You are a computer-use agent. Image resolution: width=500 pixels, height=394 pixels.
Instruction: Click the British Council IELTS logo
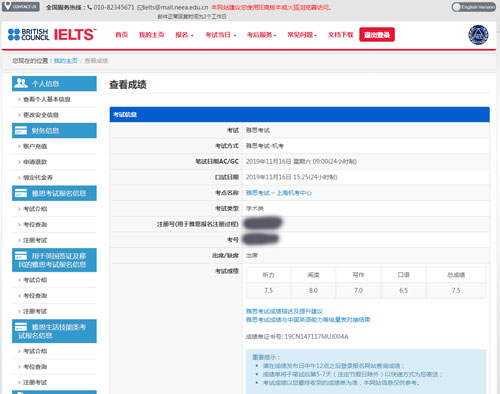(x=52, y=34)
